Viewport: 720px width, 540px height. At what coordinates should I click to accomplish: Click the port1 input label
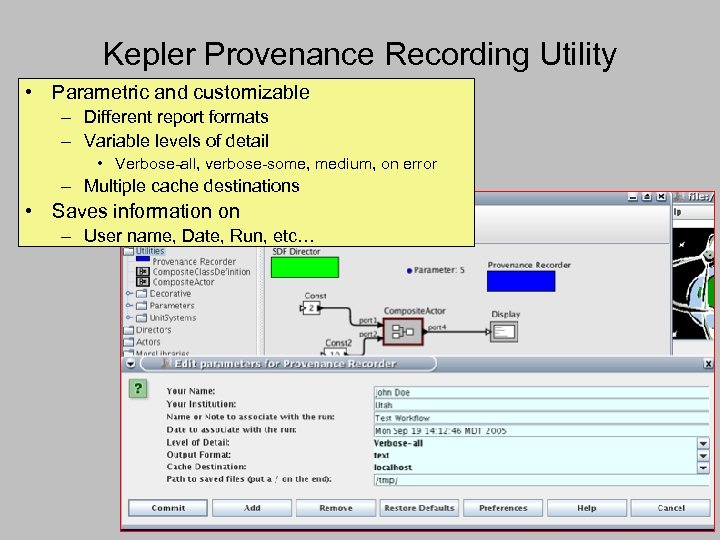(x=368, y=321)
